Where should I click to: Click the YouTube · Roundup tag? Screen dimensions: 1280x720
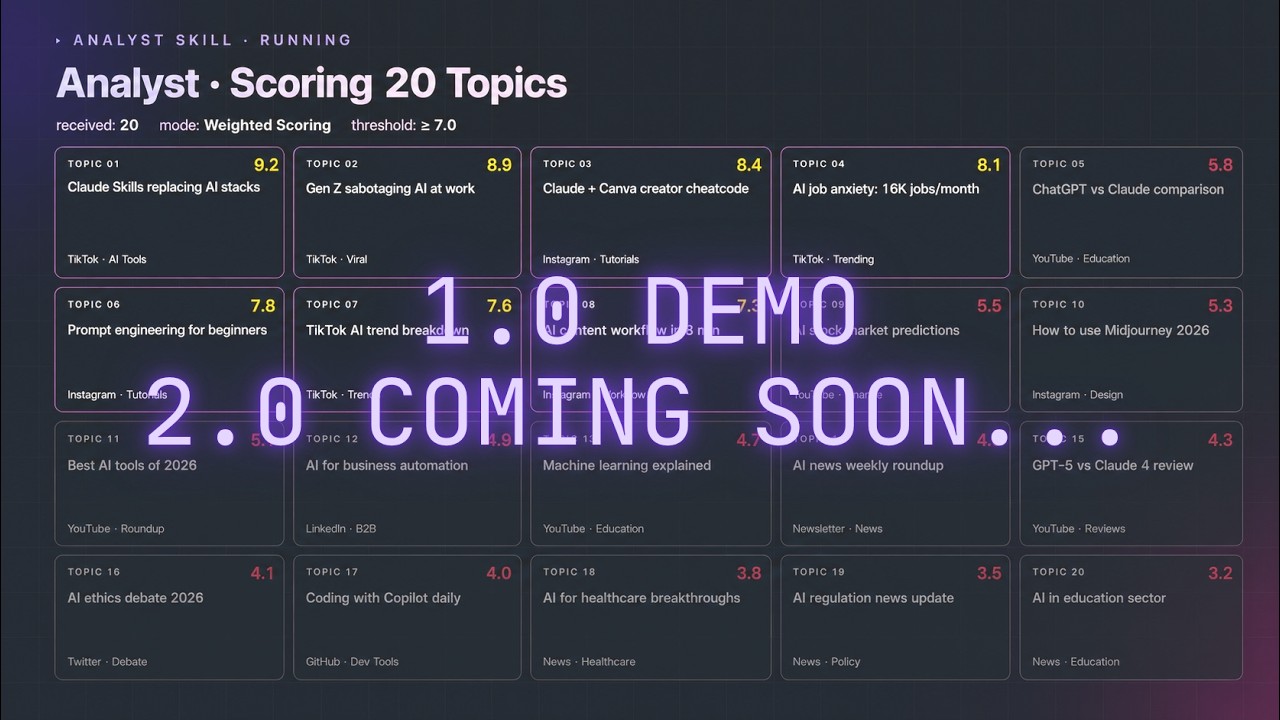coord(116,528)
